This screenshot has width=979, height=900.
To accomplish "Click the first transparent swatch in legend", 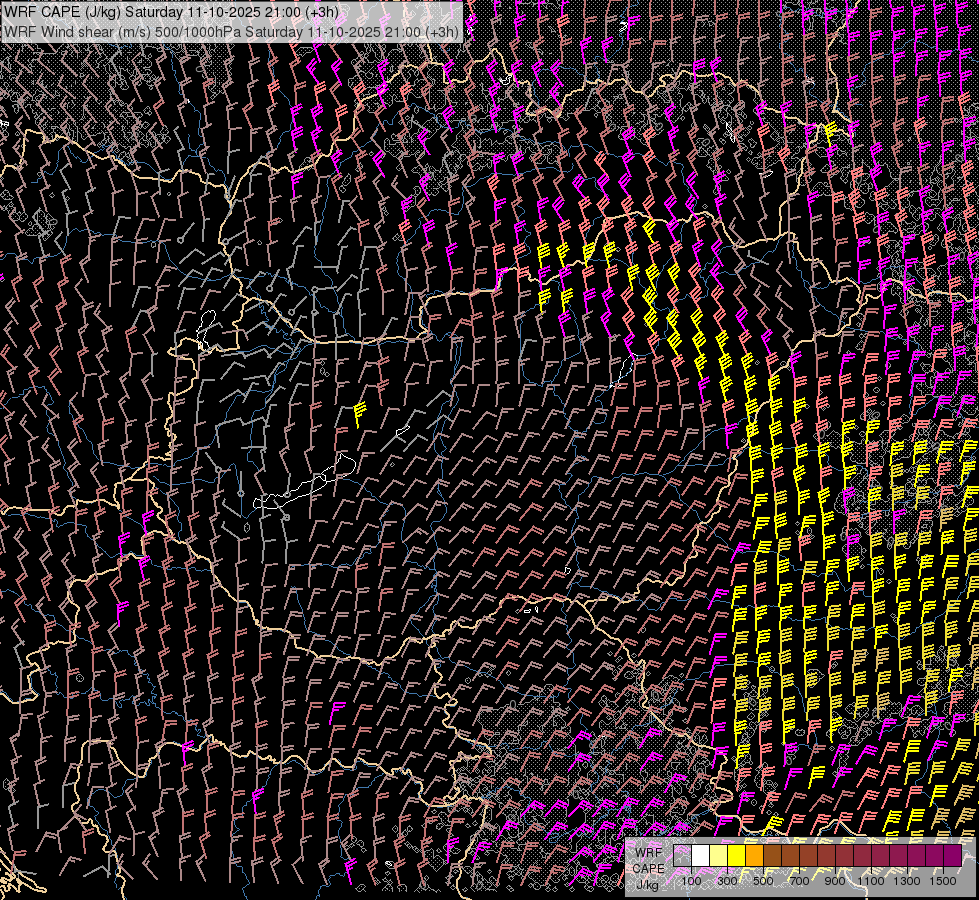I will pyautogui.click(x=682, y=855).
